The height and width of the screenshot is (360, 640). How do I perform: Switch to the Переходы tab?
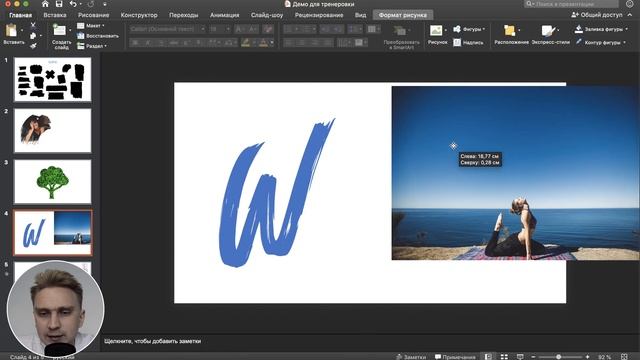coord(184,15)
